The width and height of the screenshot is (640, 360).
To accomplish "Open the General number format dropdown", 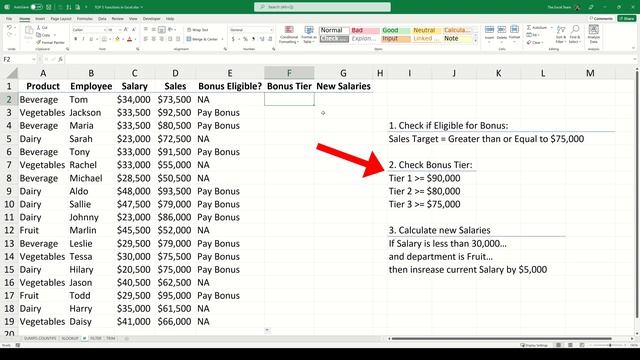I will tap(271, 30).
